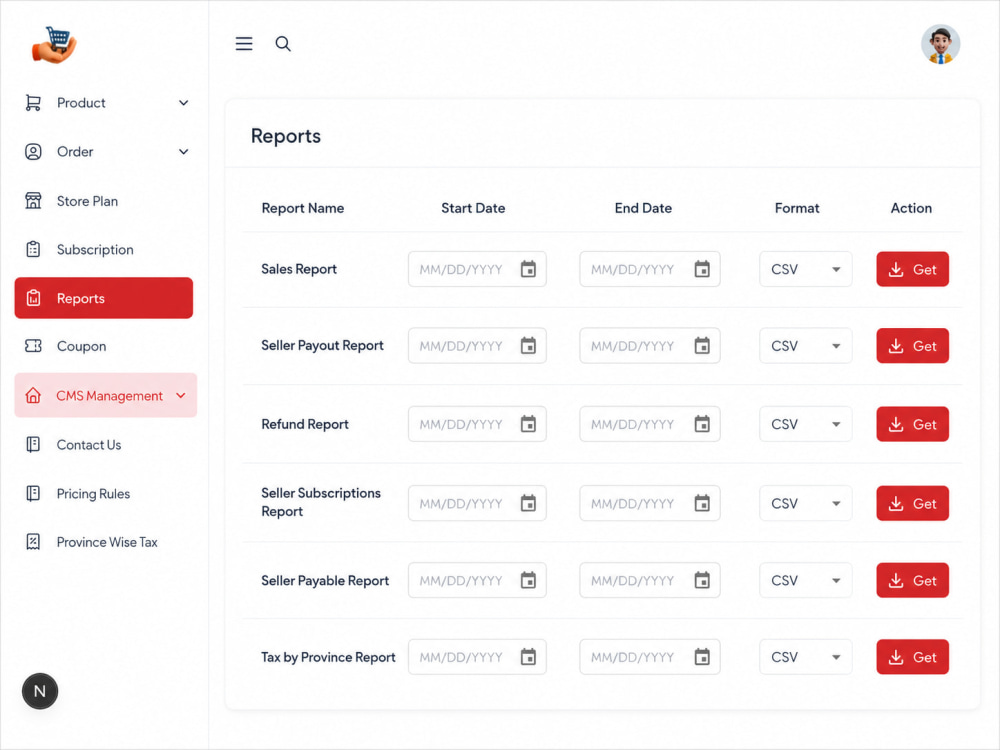Click the round N badge button
Viewport: 1000px width, 750px height.
40,691
